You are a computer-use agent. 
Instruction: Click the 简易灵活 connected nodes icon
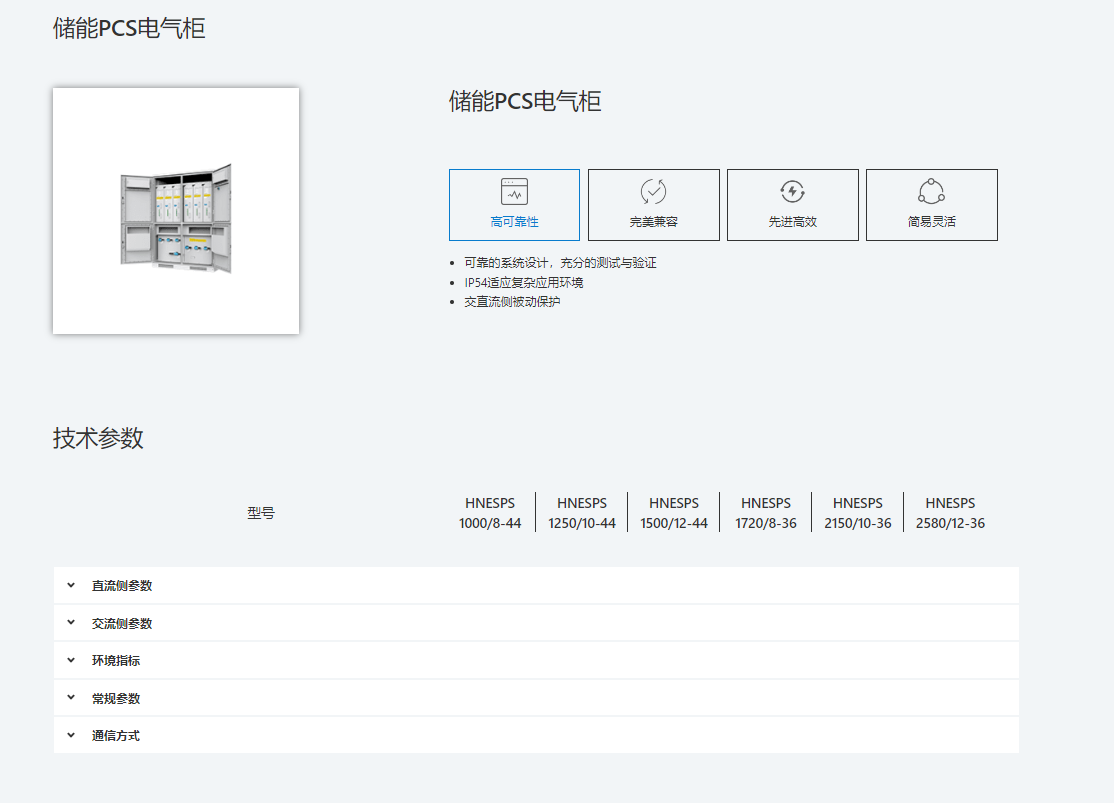(931, 191)
